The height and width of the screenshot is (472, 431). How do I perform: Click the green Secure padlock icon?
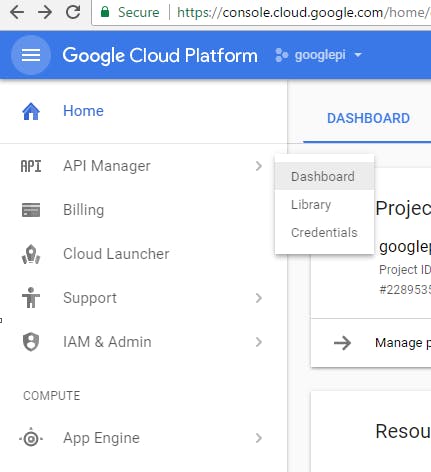105,12
